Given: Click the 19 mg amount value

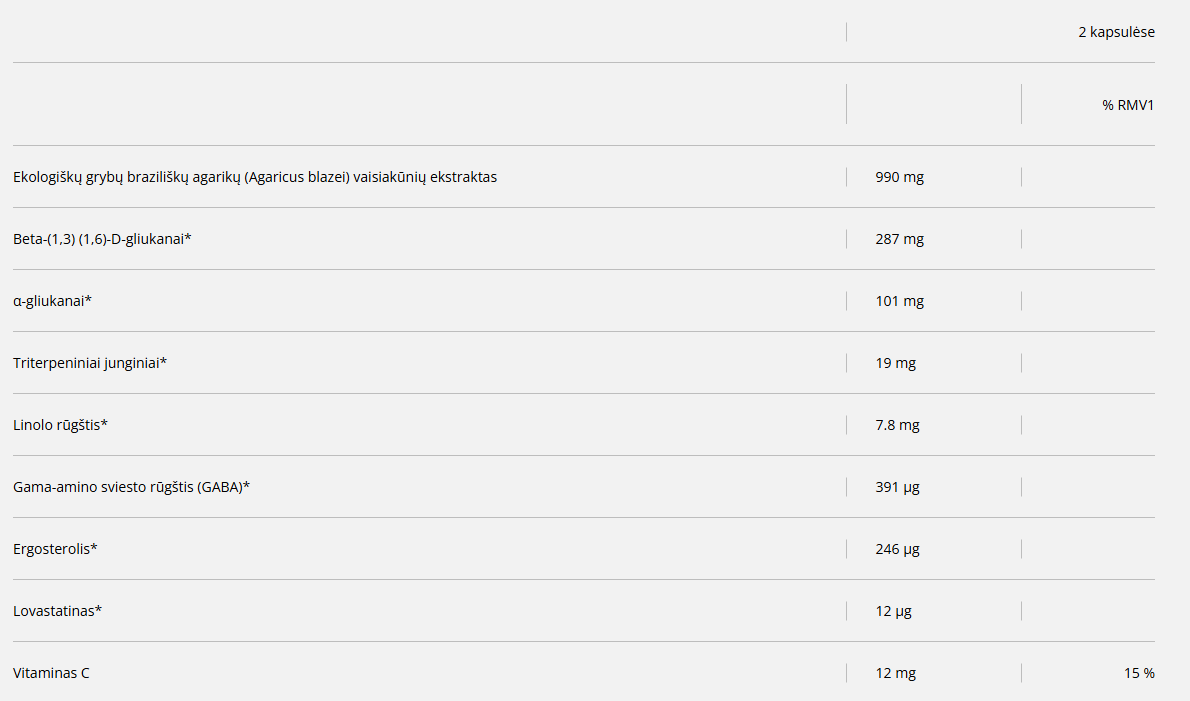Looking at the screenshot, I should [895, 363].
